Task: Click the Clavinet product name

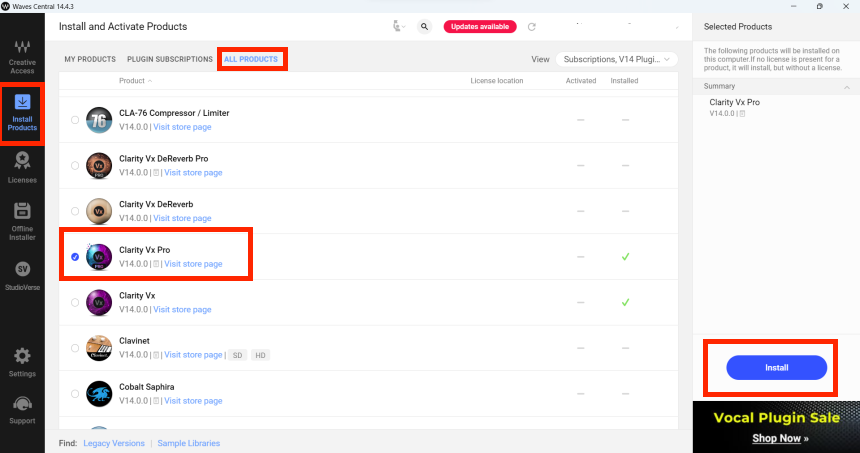Action: point(134,341)
